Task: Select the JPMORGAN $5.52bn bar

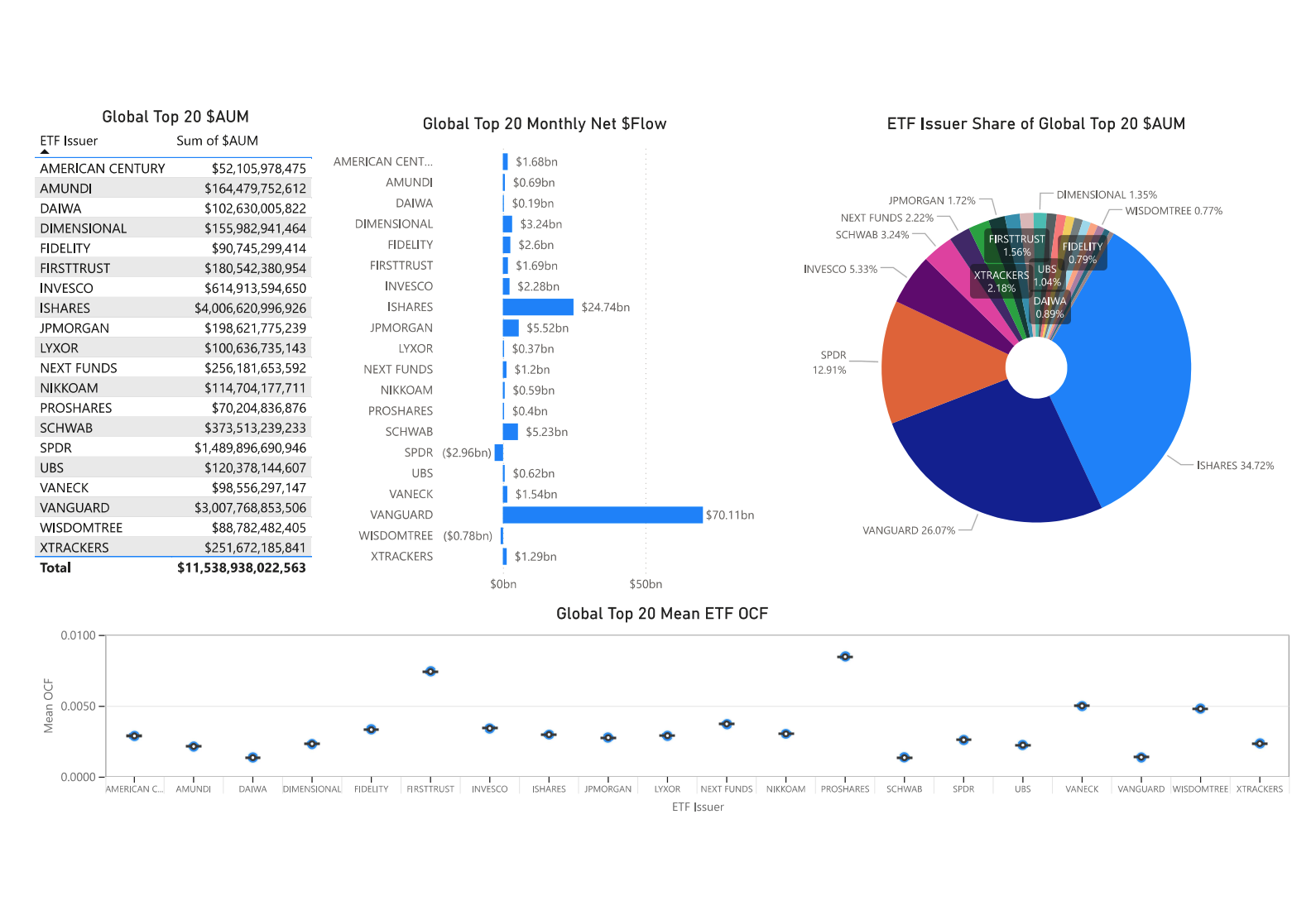Action: [x=511, y=328]
